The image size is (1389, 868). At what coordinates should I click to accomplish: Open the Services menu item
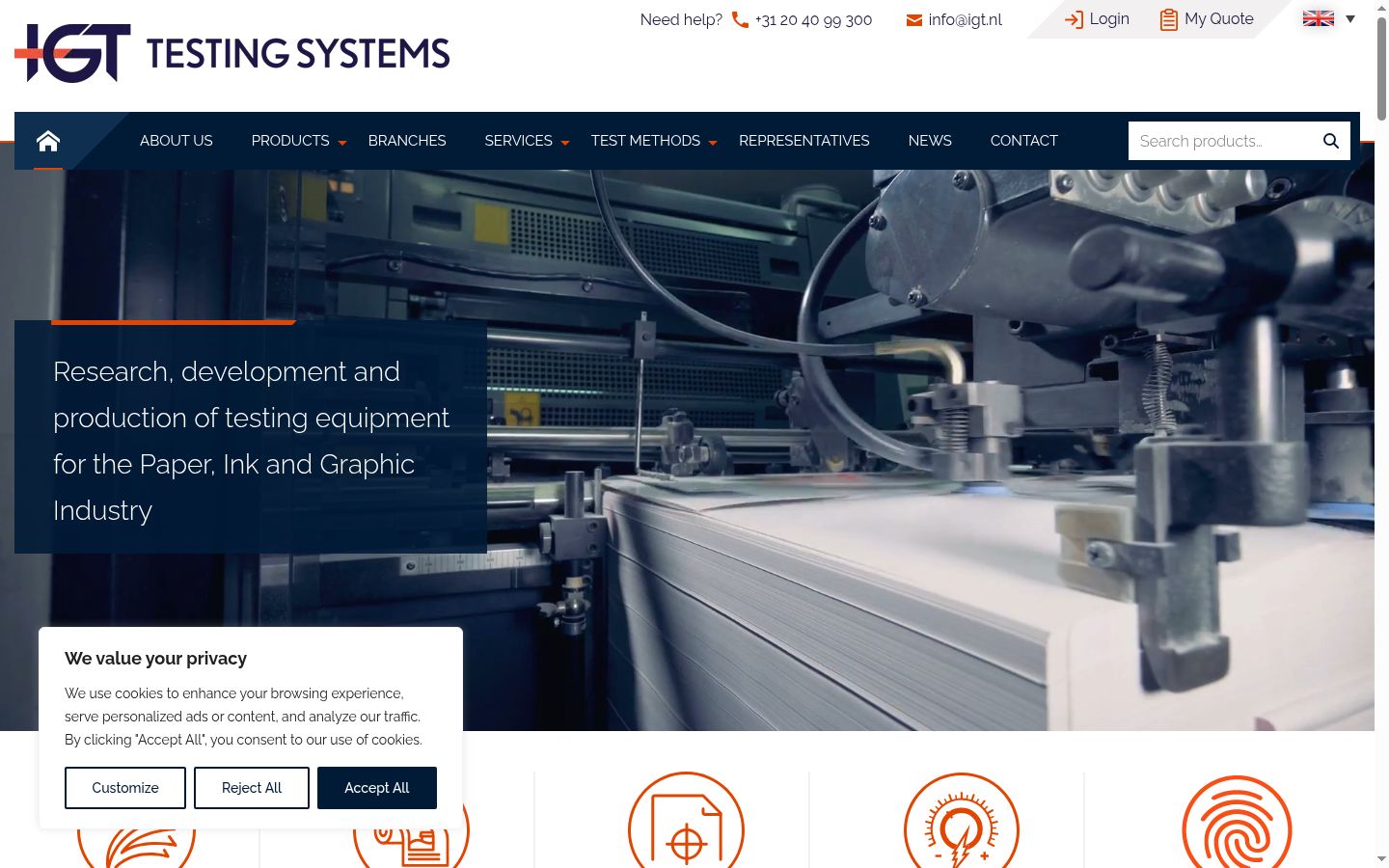click(519, 141)
